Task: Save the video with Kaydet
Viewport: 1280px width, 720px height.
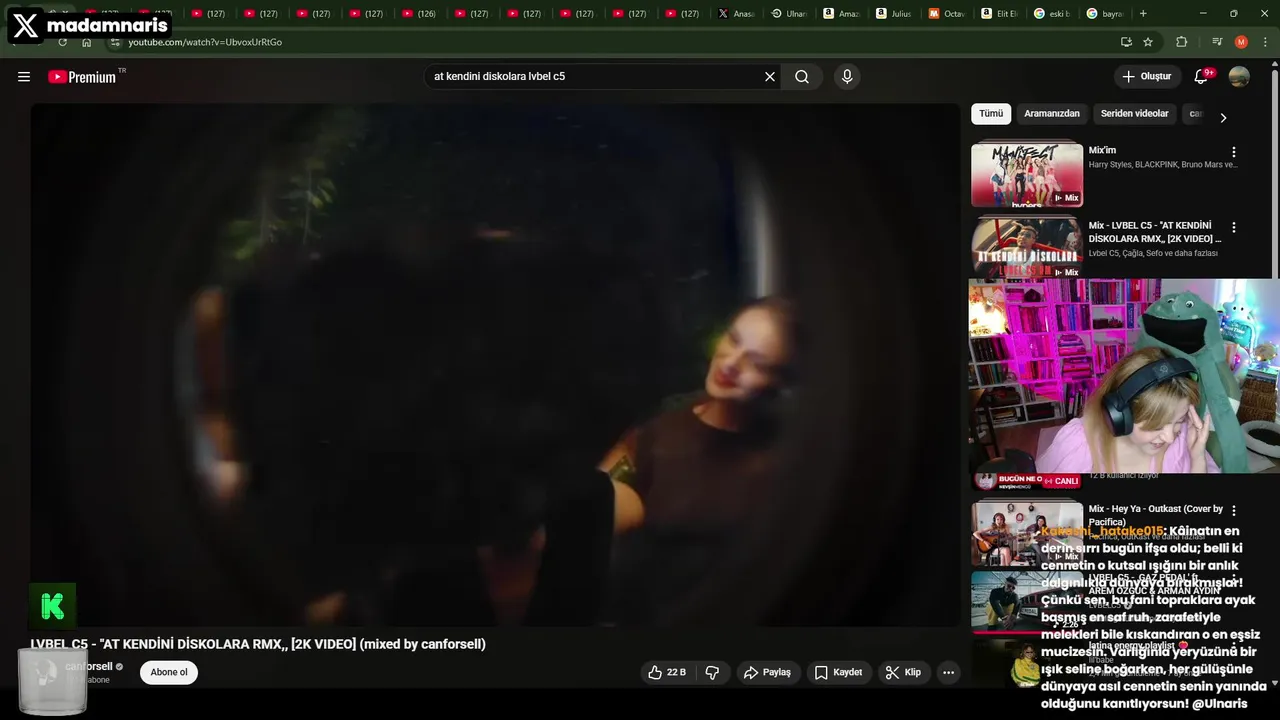Action: pos(838,672)
